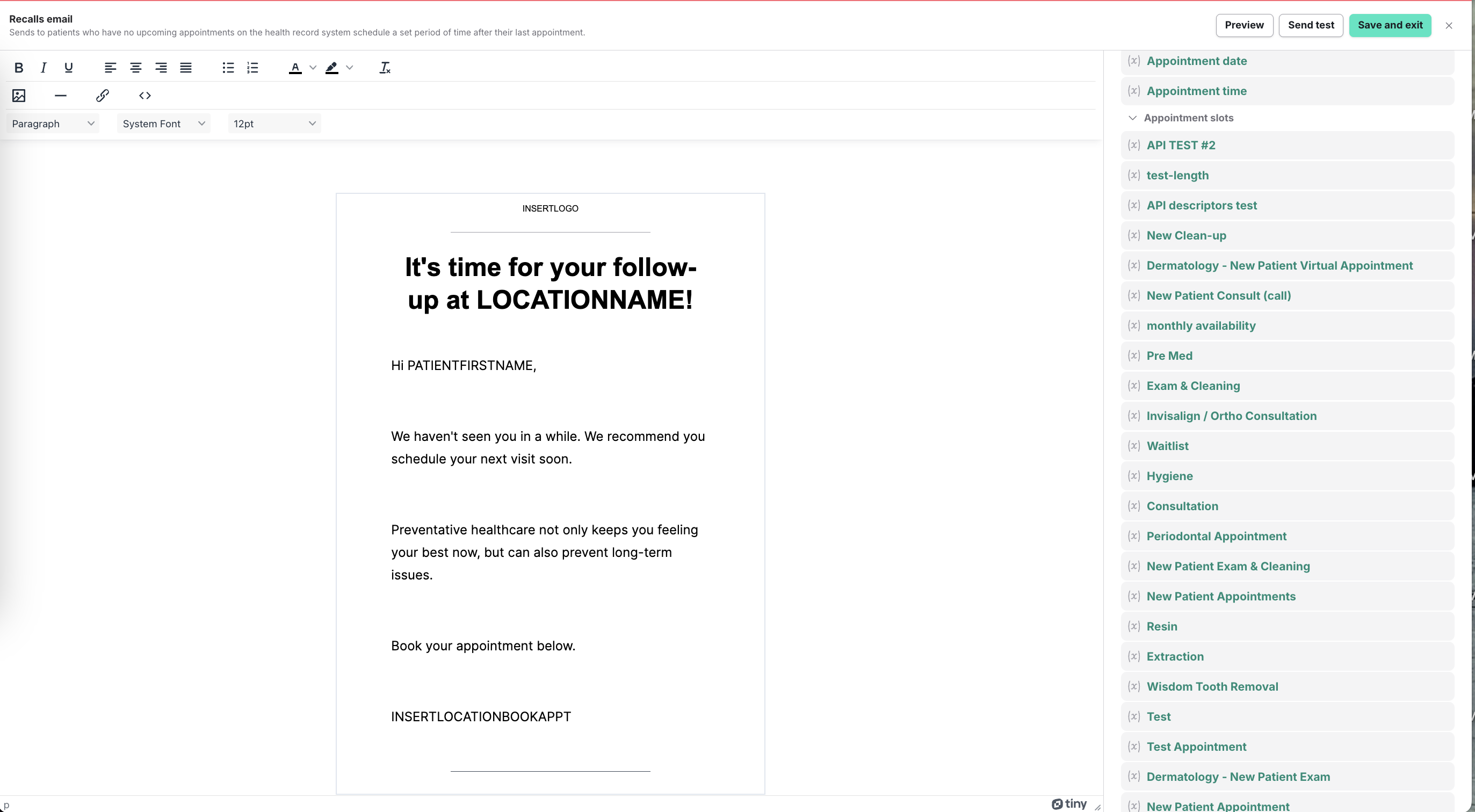This screenshot has height=812, width=1475.
Task: Open the 12pt font size dropdown
Action: [274, 124]
